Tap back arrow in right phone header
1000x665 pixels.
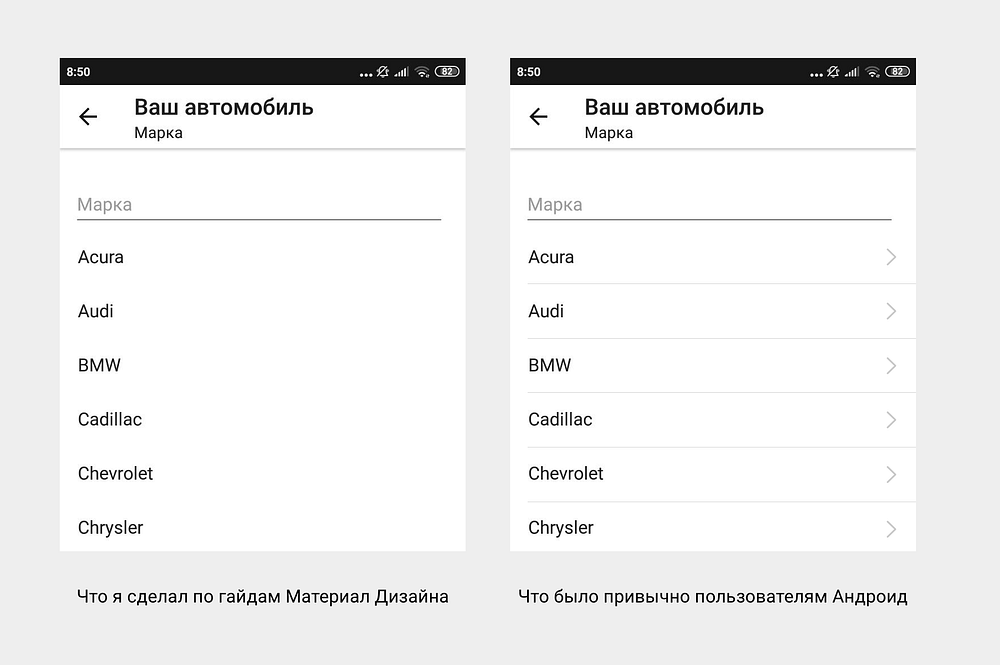pyautogui.click(x=538, y=117)
